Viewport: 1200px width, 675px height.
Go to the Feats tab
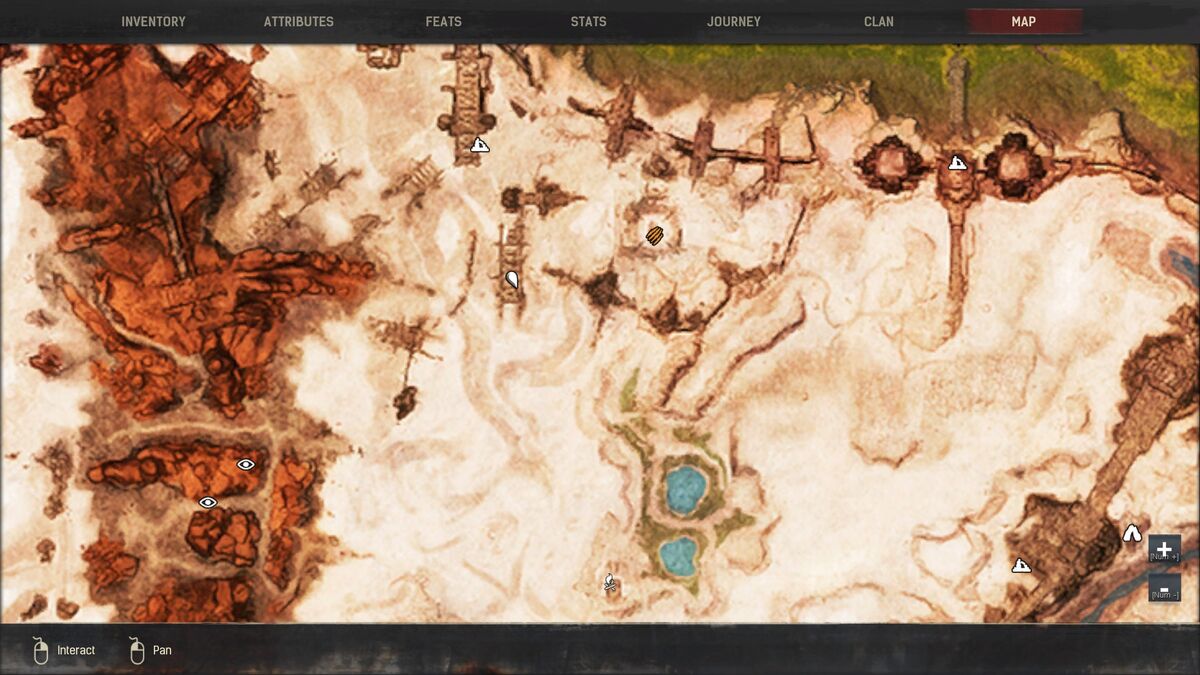444,21
